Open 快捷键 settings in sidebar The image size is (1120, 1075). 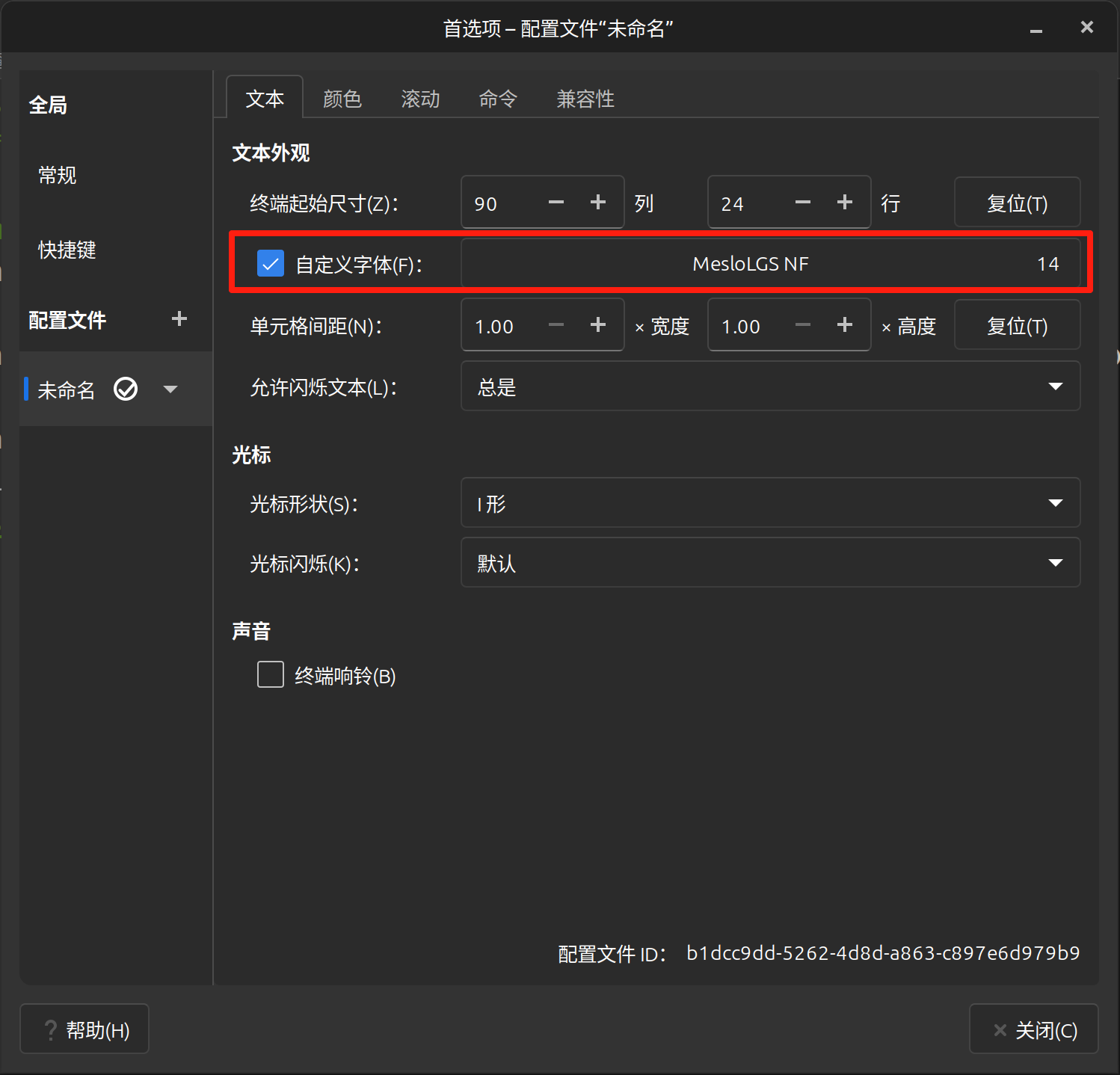pos(67,250)
